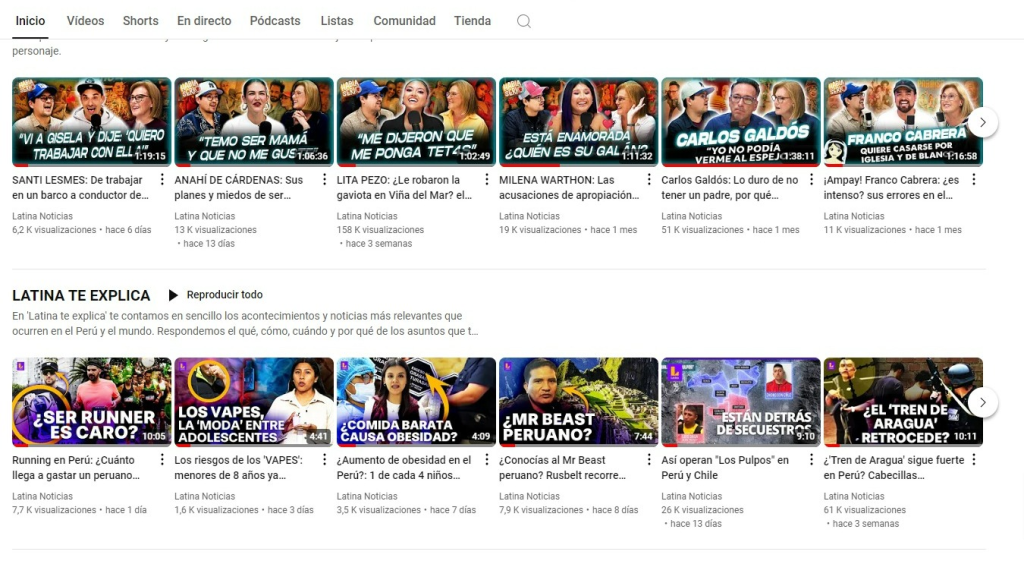Open the Comunidad tab
This screenshot has width=1024, height=561.
point(404,21)
